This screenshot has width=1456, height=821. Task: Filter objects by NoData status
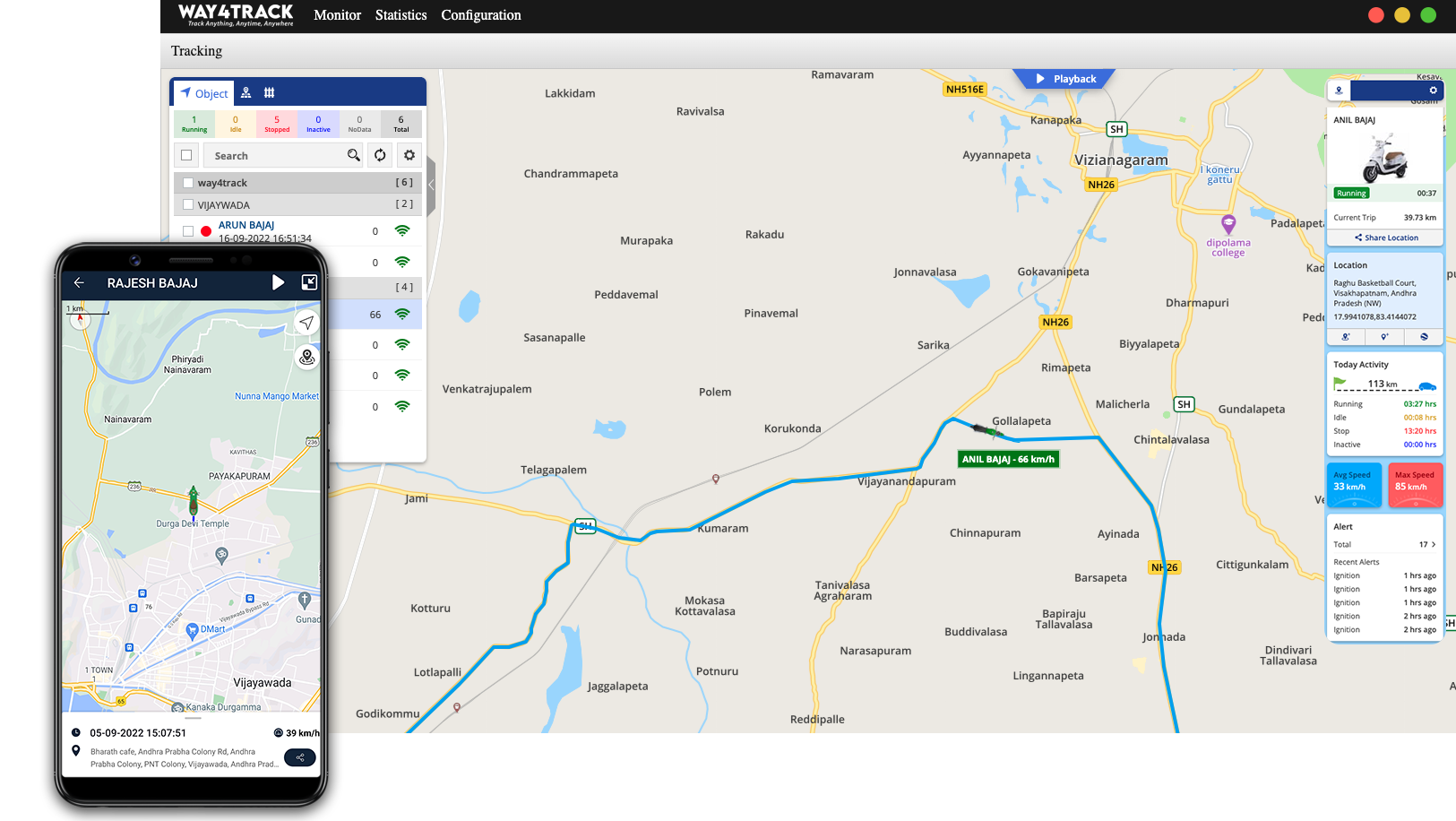coord(359,124)
